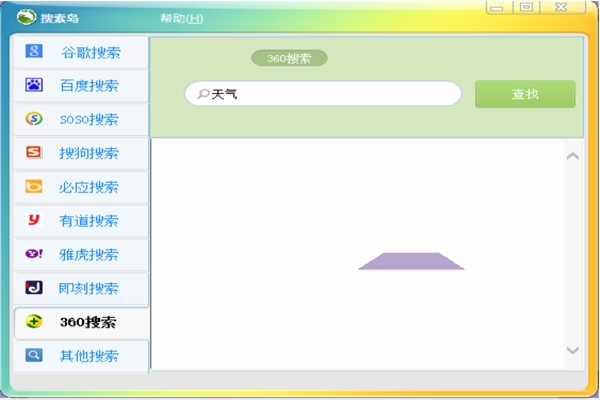600x400 pixels.
Task: Click the search box containing 天气
Action: tap(330, 94)
